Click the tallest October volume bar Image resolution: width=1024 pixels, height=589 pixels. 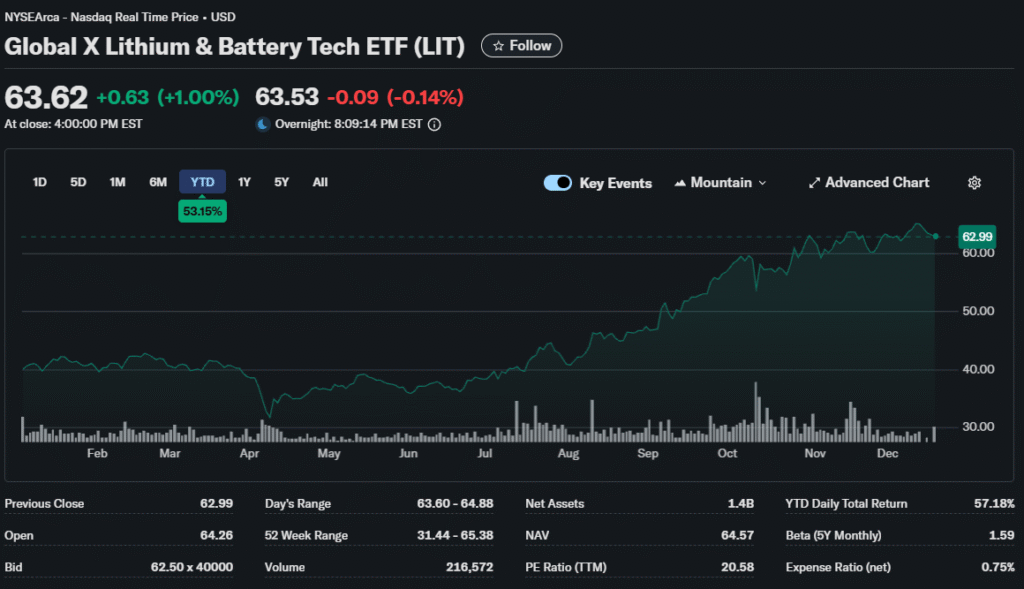click(757, 411)
